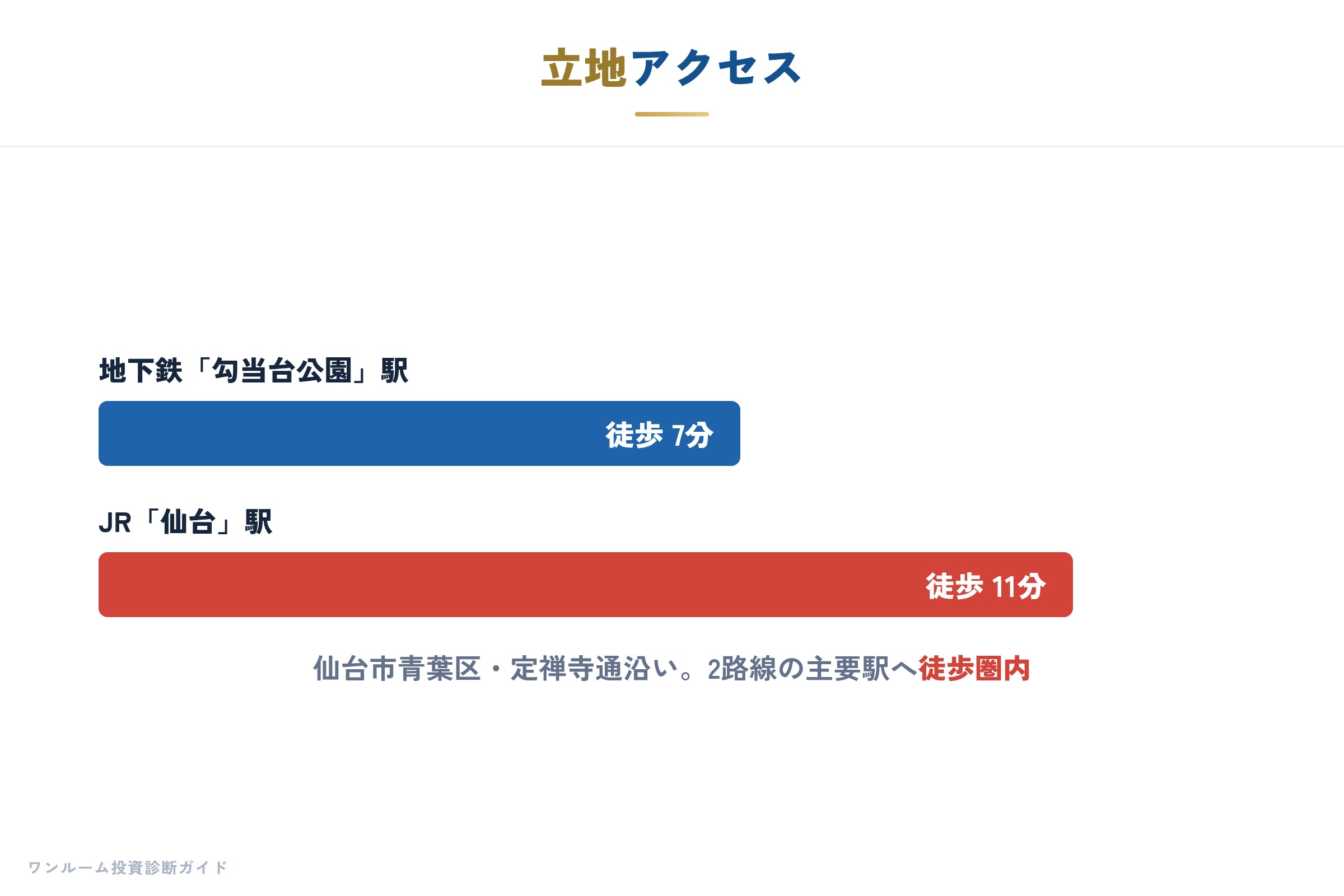Select the gold underline beneath the title
This screenshot has height=896, width=1344.
(x=672, y=114)
